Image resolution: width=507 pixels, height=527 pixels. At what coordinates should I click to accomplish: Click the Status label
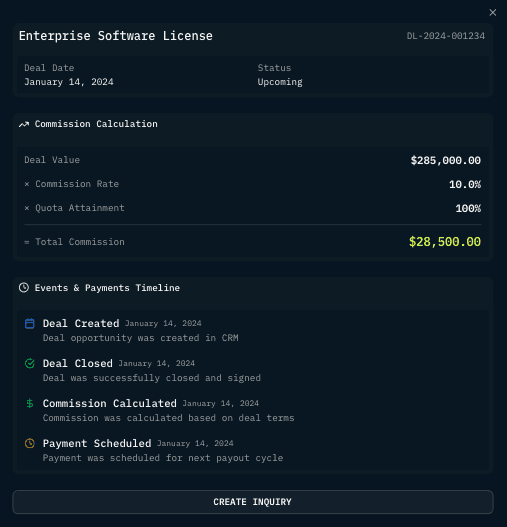pos(274,68)
